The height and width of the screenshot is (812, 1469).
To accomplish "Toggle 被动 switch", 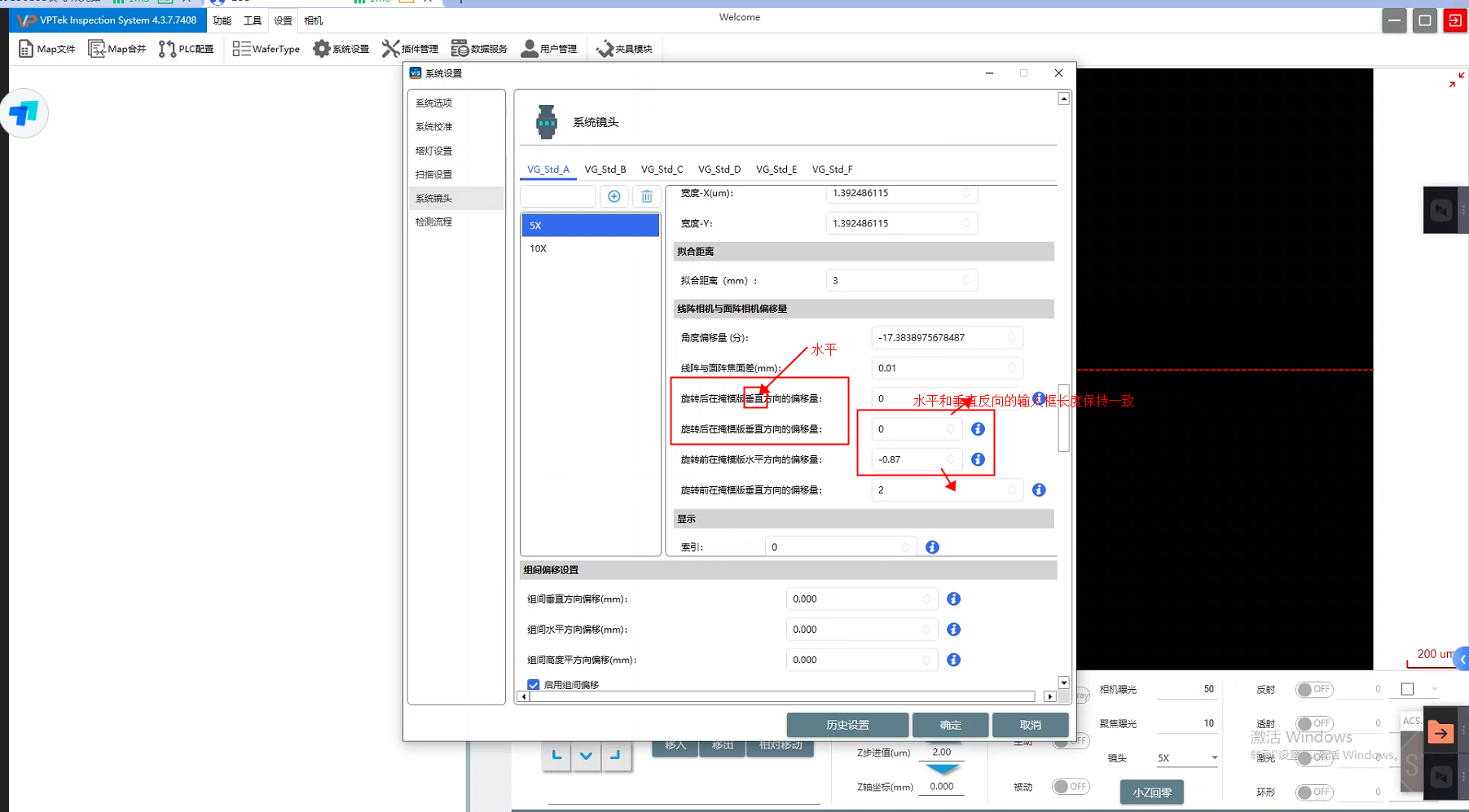I will pyautogui.click(x=1071, y=787).
